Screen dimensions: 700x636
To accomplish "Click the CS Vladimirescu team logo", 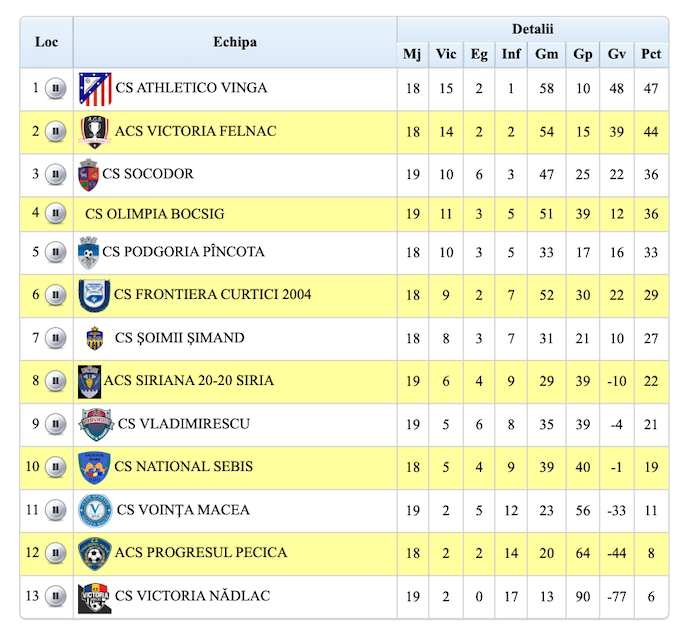I will tap(94, 424).
